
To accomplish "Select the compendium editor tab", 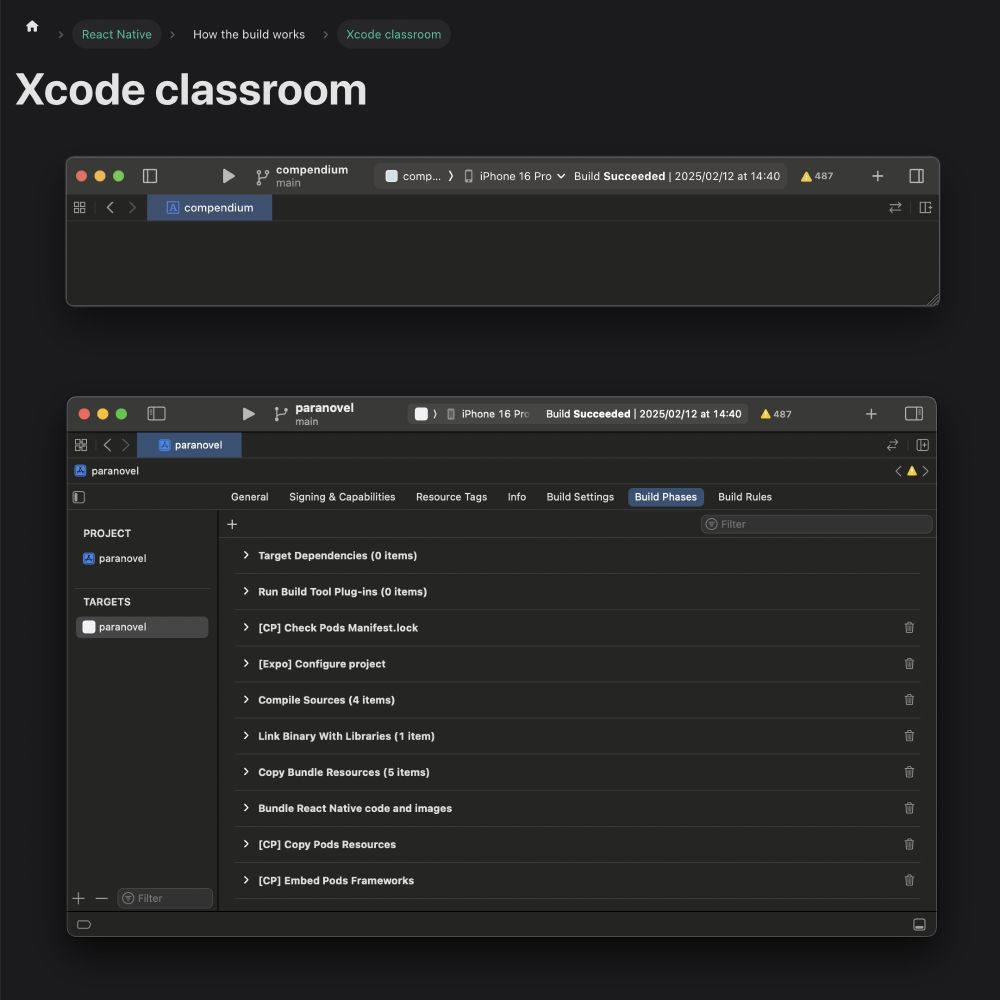I will 210,208.
